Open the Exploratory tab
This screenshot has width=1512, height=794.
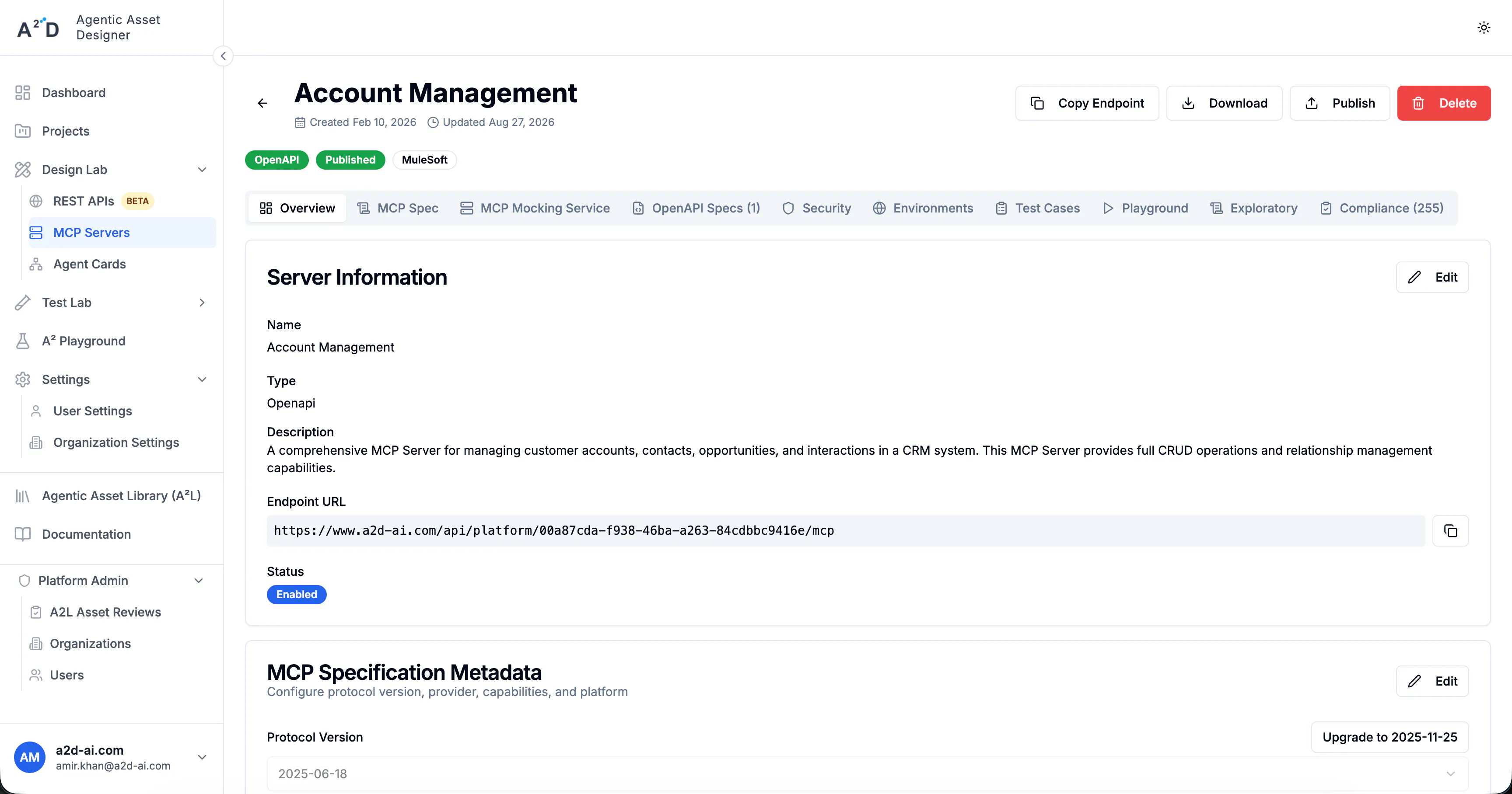(x=1254, y=208)
